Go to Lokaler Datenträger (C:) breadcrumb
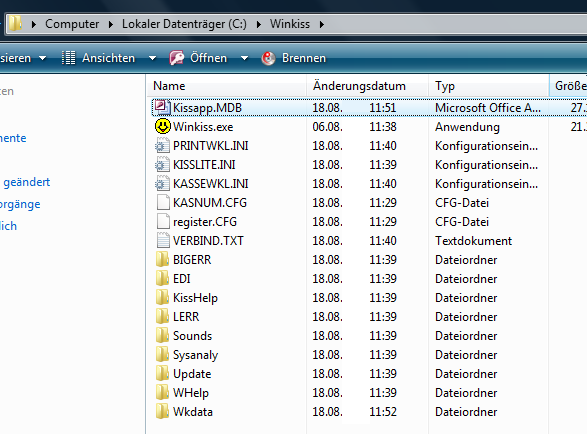 (x=184, y=24)
